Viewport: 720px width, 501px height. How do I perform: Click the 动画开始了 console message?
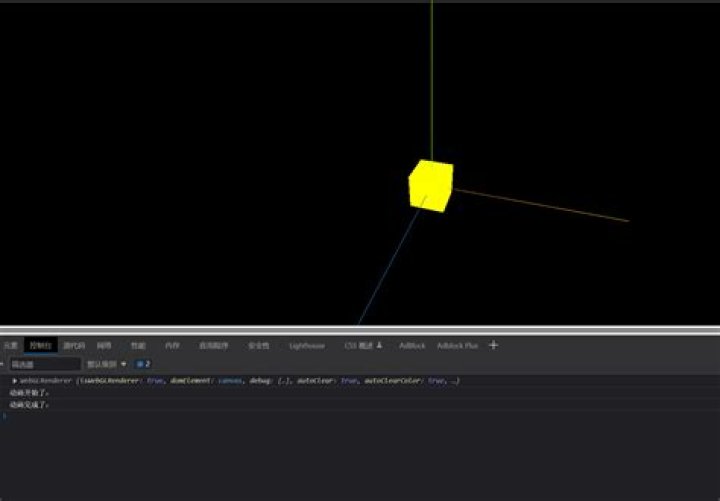point(29,393)
